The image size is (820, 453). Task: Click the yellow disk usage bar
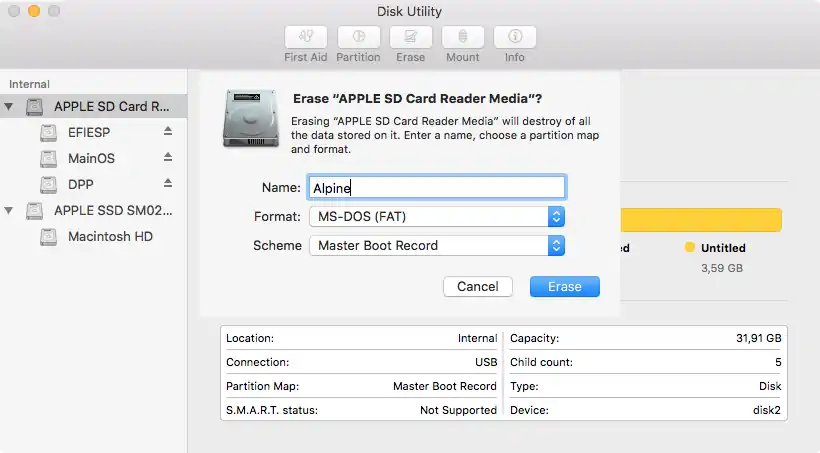pyautogui.click(x=700, y=220)
